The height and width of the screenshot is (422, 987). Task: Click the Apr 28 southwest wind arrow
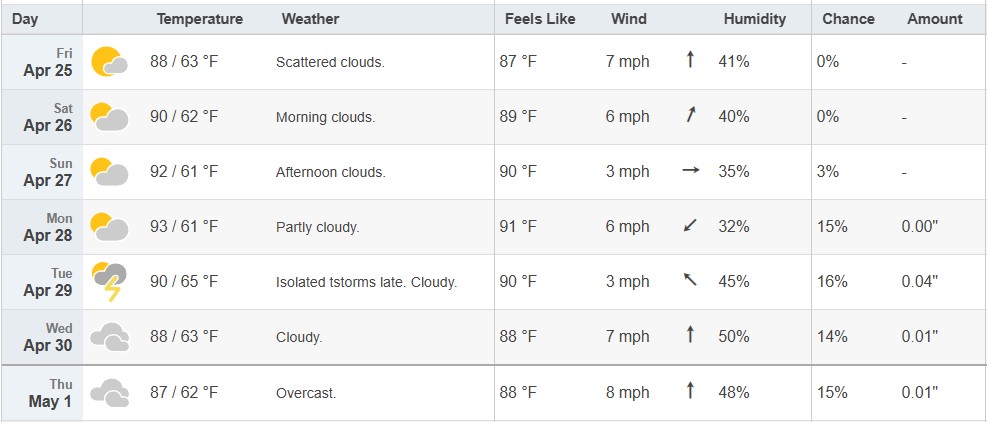pos(691,225)
